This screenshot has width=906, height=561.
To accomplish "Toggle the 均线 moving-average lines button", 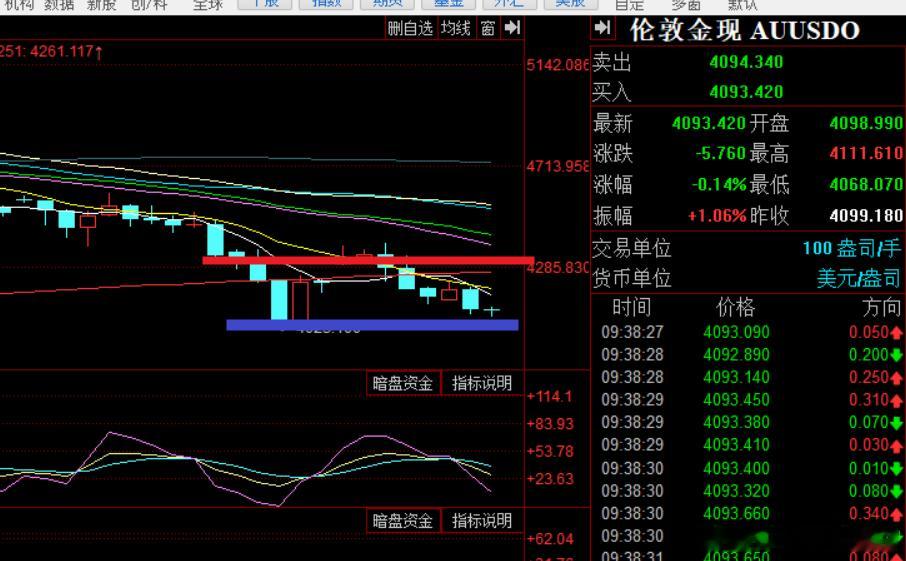I will pyautogui.click(x=455, y=28).
